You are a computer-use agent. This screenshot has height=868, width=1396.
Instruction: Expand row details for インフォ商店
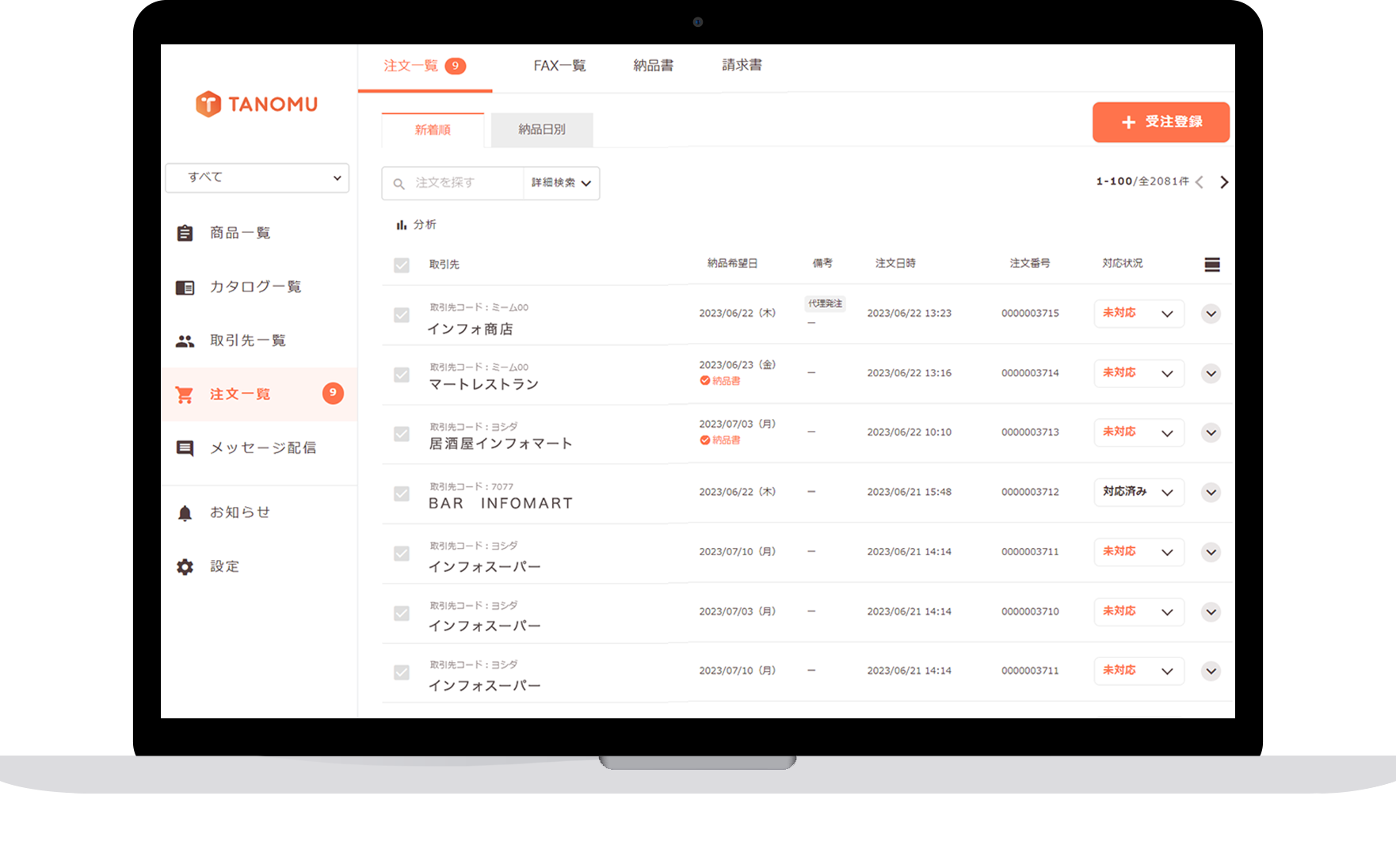(1211, 314)
